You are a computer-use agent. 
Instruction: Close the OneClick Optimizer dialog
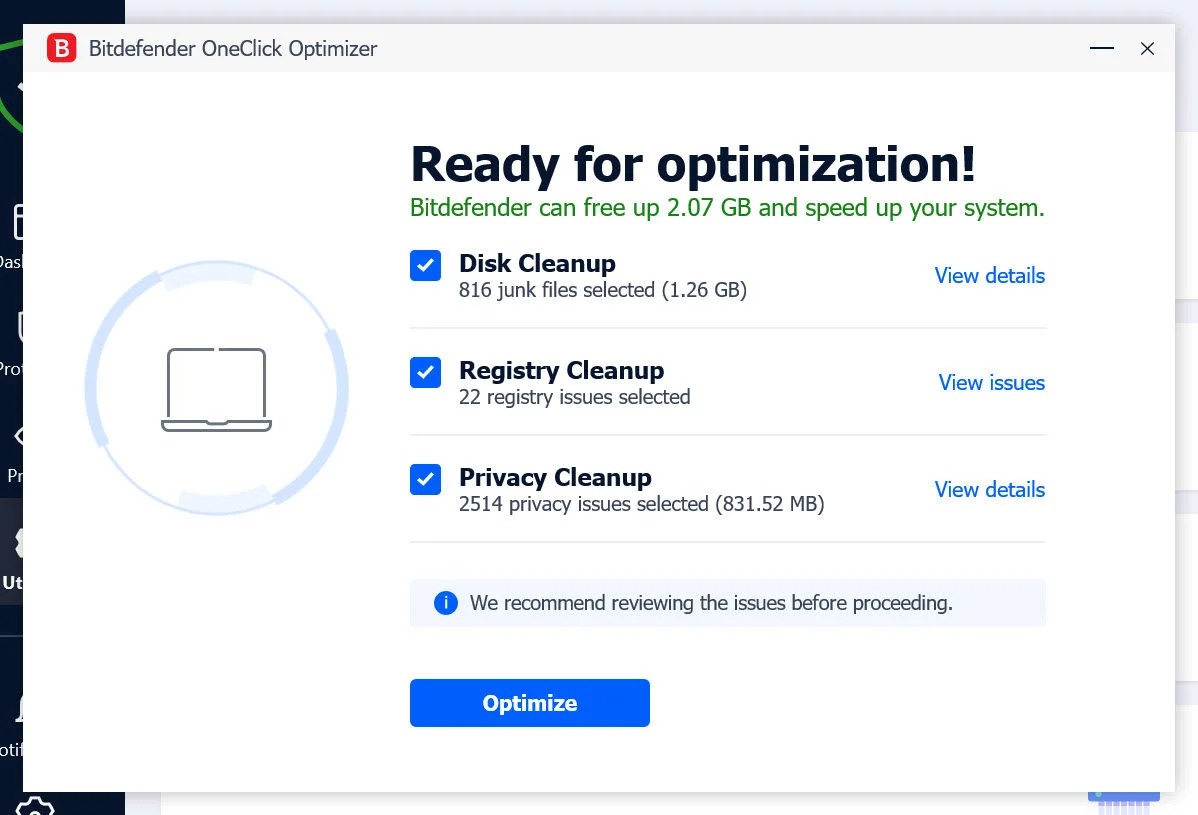[x=1147, y=48]
